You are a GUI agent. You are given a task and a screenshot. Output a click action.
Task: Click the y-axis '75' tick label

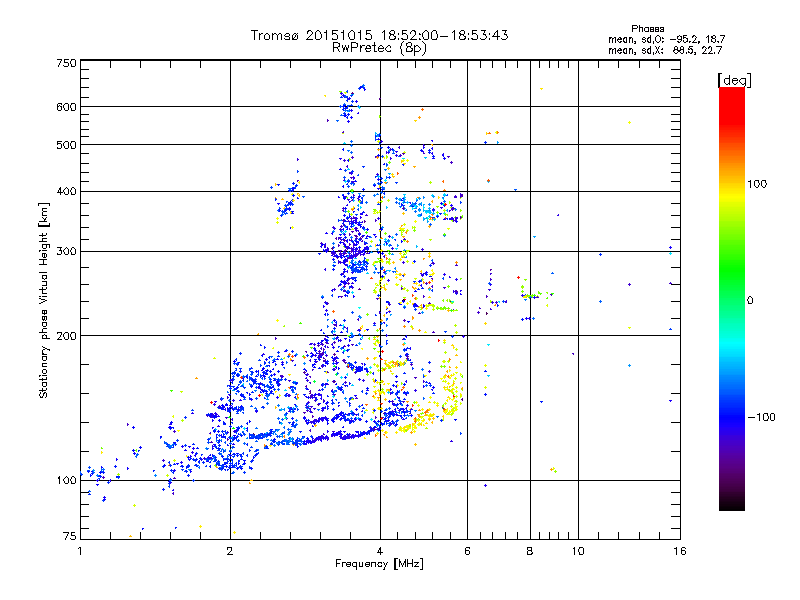pyautogui.click(x=70, y=536)
